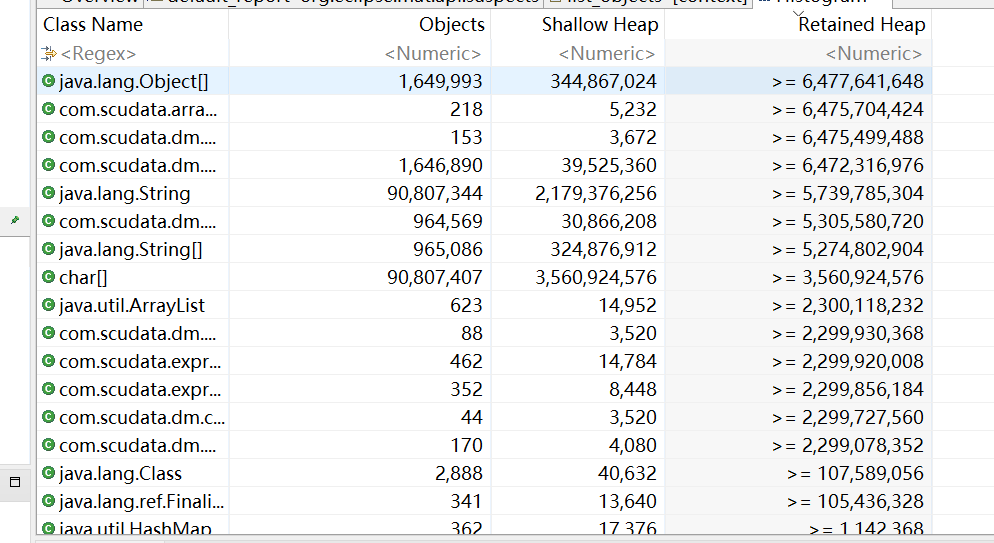
Task: Click the class icon beside char[]
Action: pos(48,277)
